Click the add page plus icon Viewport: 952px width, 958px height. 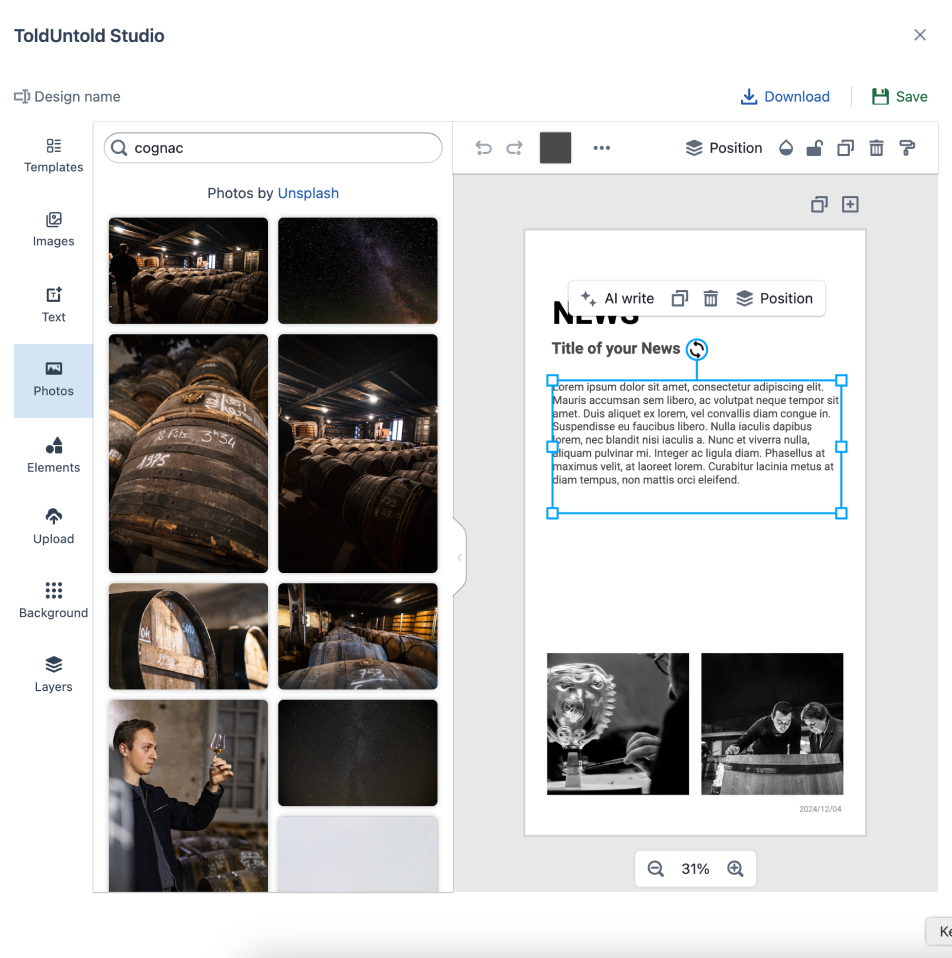click(850, 204)
